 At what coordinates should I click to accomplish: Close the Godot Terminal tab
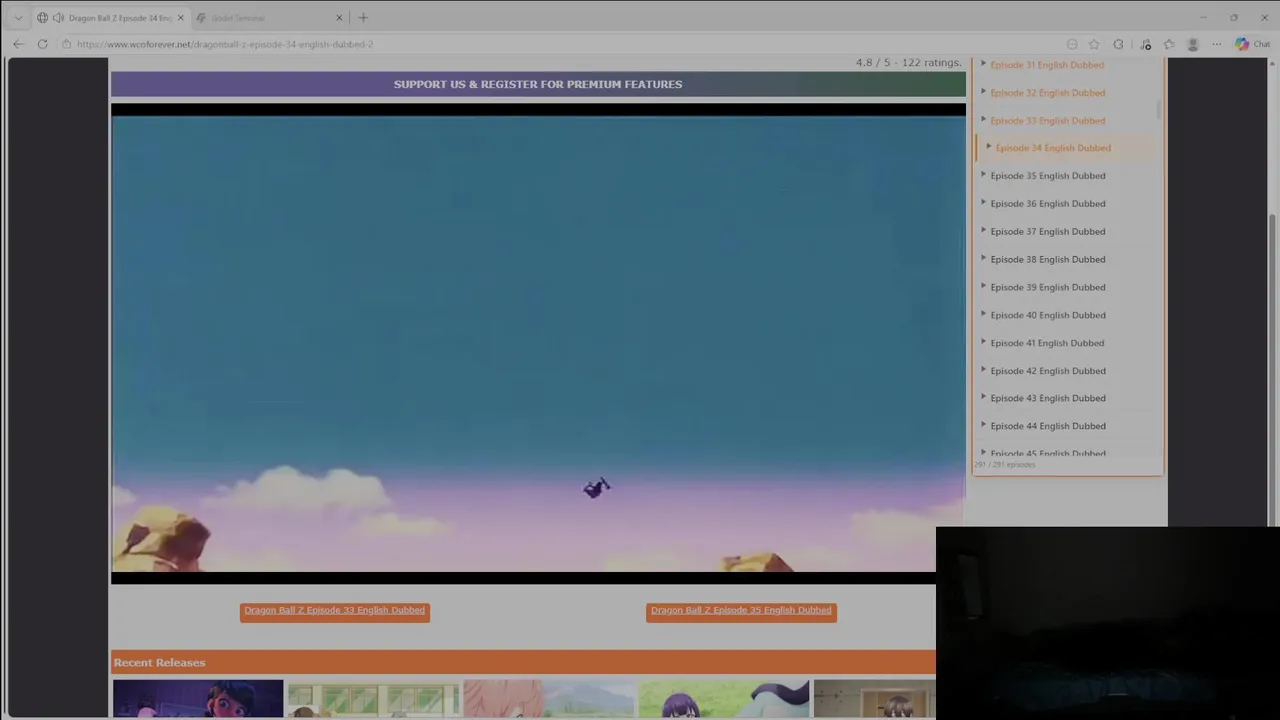(x=339, y=18)
